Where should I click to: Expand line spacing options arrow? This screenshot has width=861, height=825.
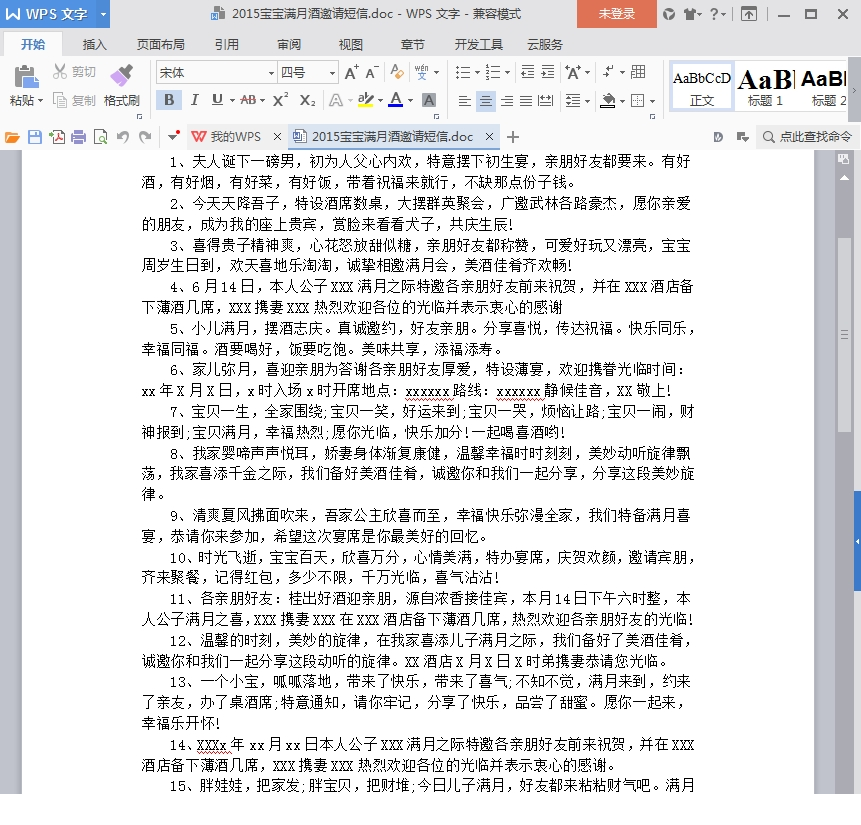pyautogui.click(x=588, y=101)
